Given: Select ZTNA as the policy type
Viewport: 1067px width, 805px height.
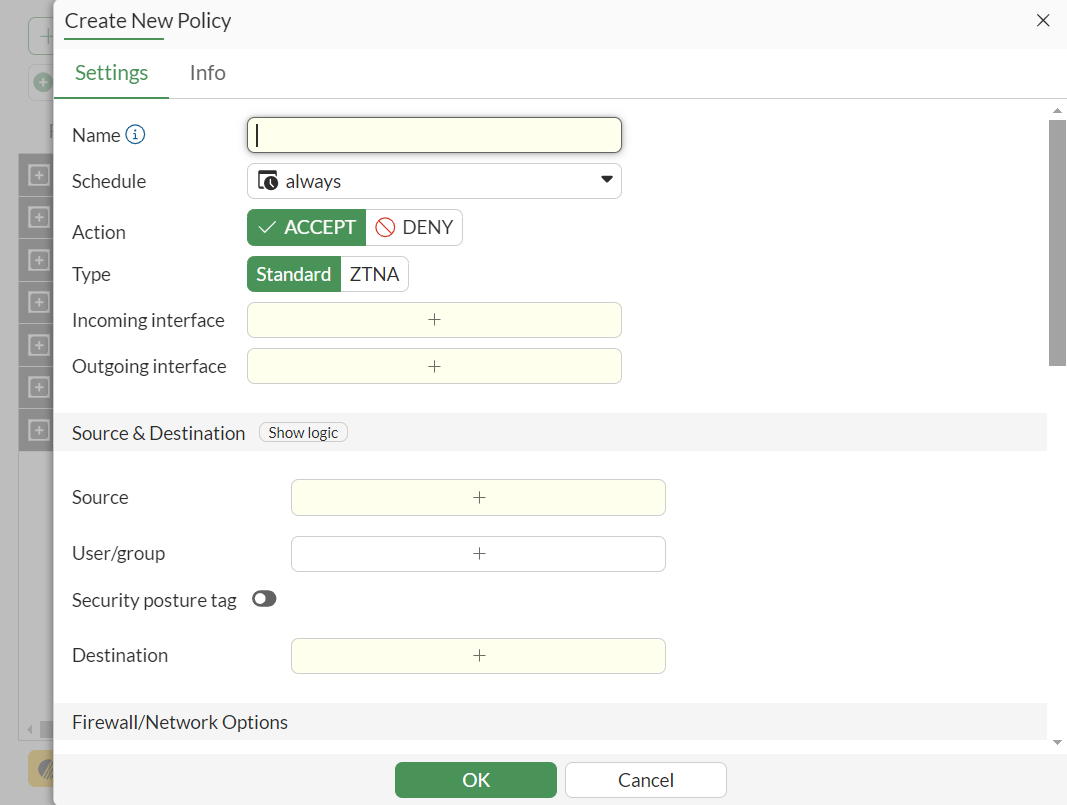Looking at the screenshot, I should coord(374,274).
